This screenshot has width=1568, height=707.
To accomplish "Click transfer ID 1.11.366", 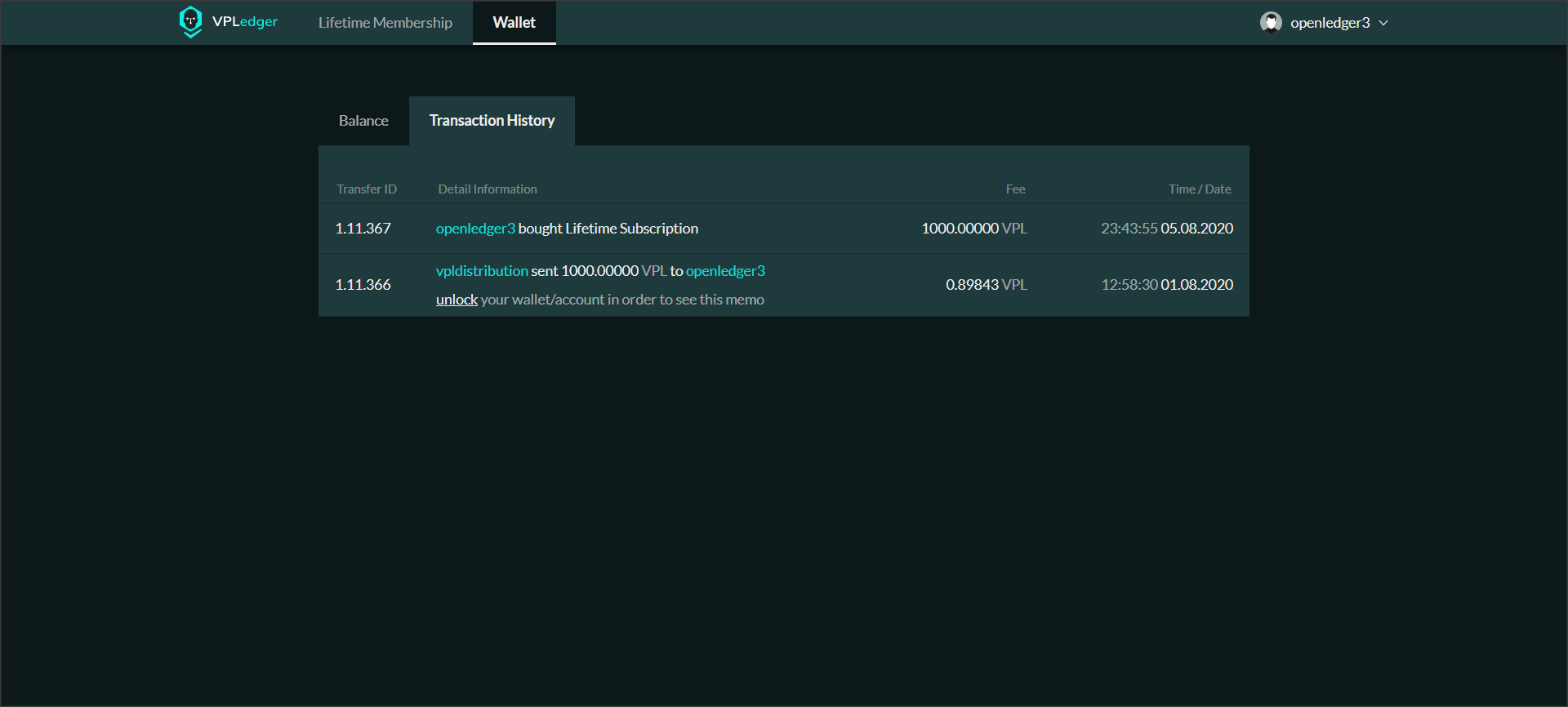I will click(363, 285).
